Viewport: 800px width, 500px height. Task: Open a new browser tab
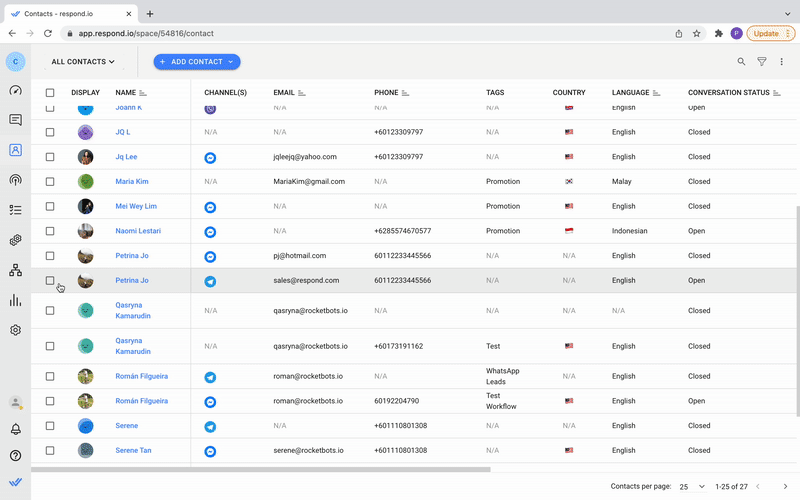[149, 14]
